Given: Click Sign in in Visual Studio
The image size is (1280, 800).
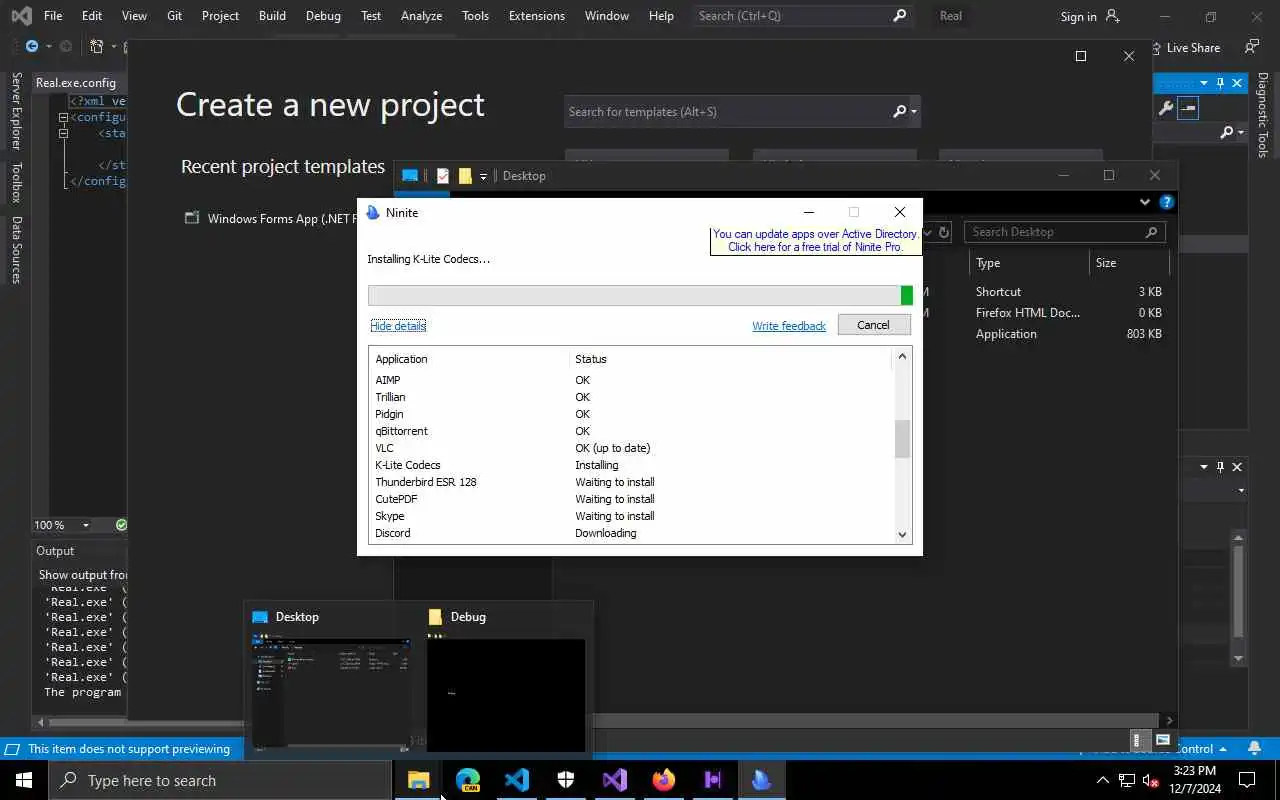Looking at the screenshot, I should (1079, 16).
